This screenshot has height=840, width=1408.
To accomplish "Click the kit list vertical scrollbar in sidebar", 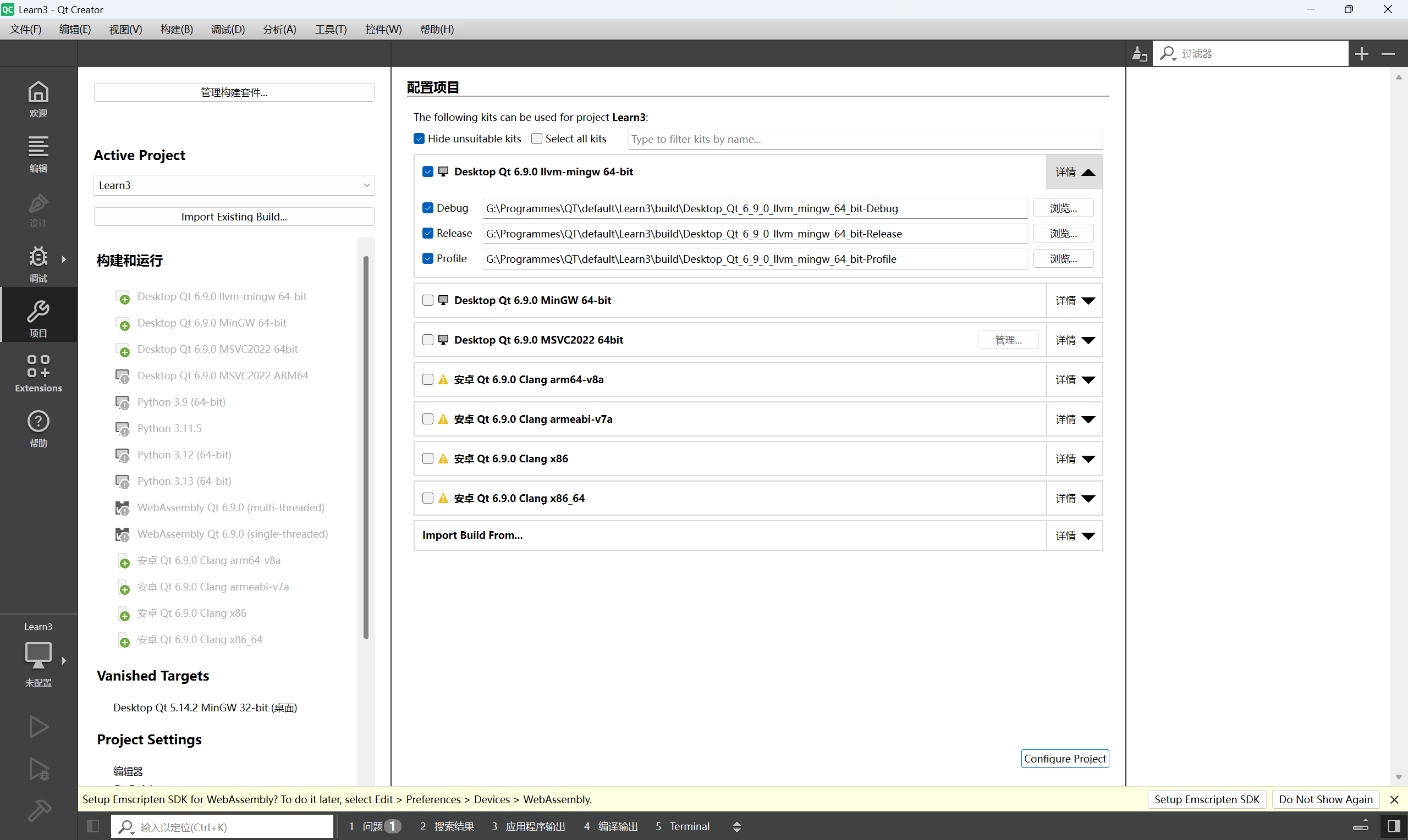I will (x=366, y=447).
